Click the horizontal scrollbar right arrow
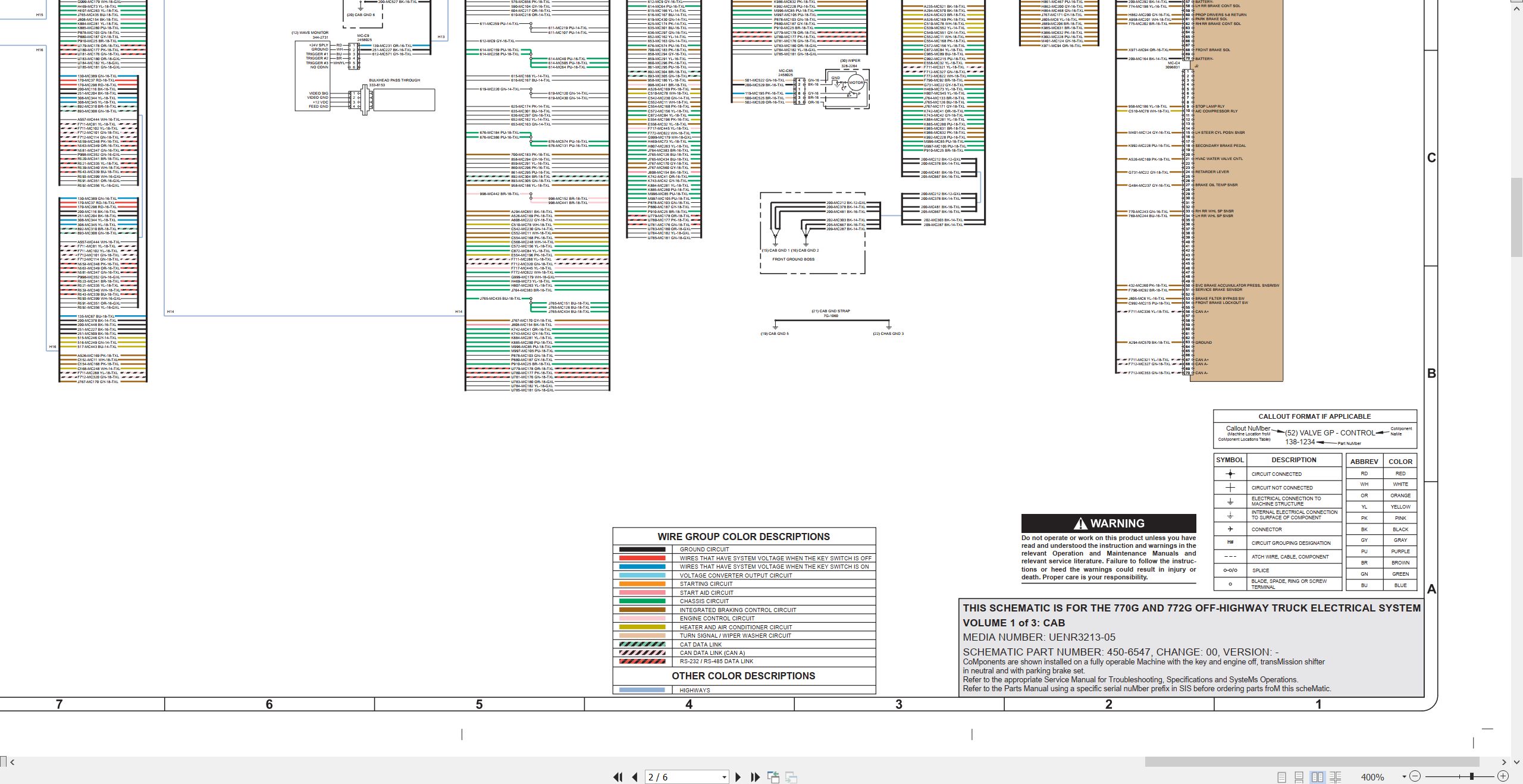Screen dimensions: 1523x784 1504,762
